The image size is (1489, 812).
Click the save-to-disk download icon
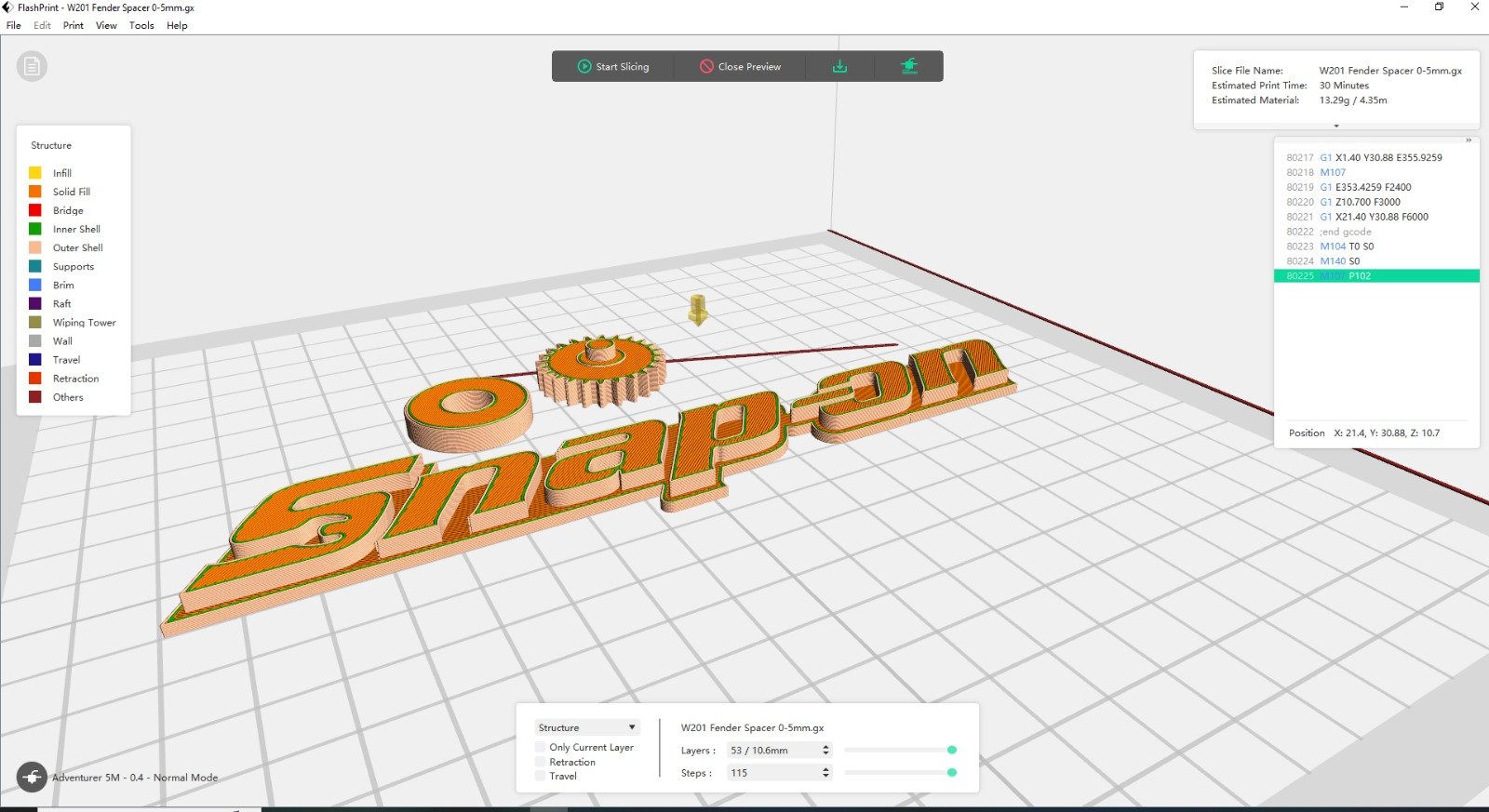click(839, 66)
